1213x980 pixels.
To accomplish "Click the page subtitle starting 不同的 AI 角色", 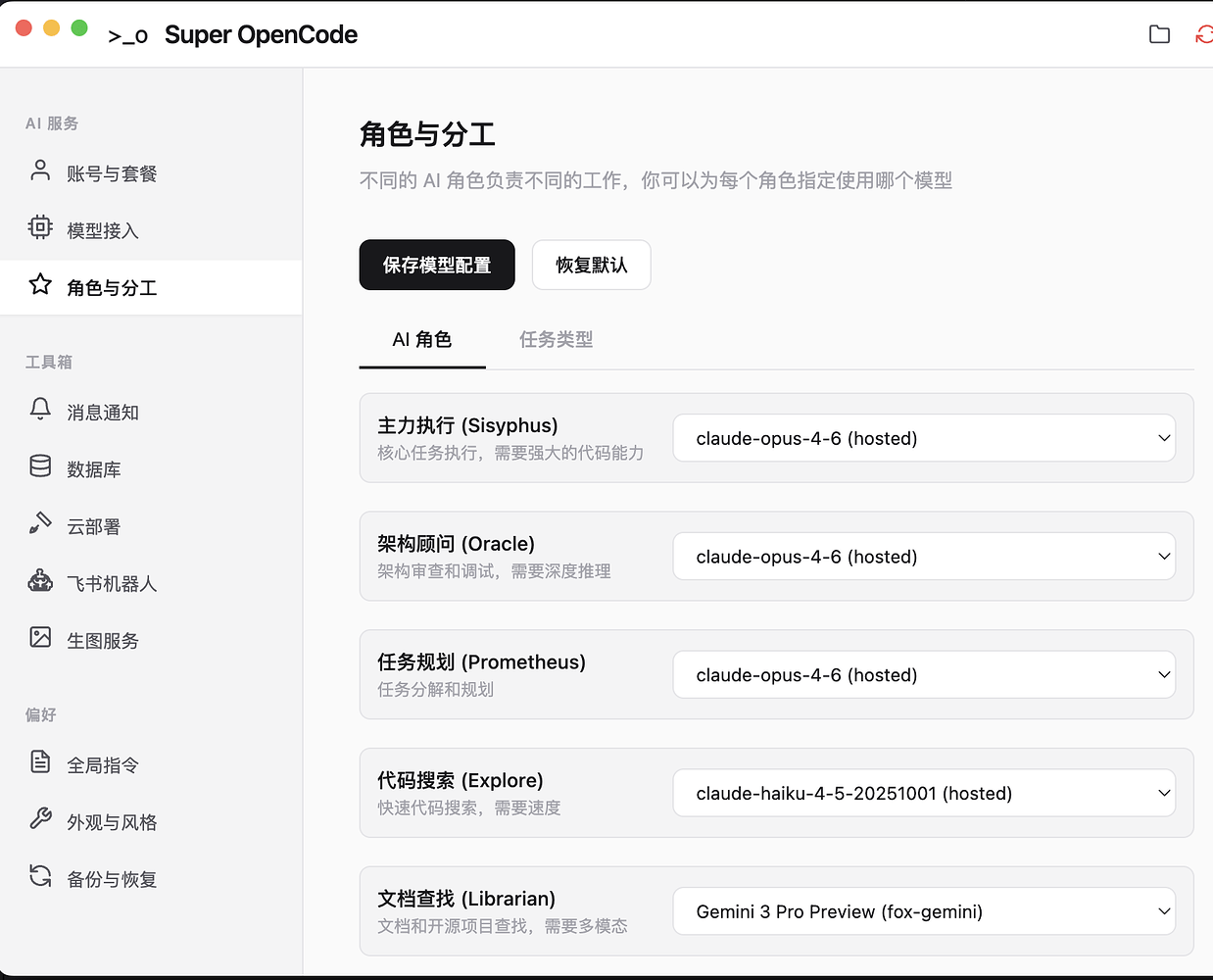I will 655,180.
